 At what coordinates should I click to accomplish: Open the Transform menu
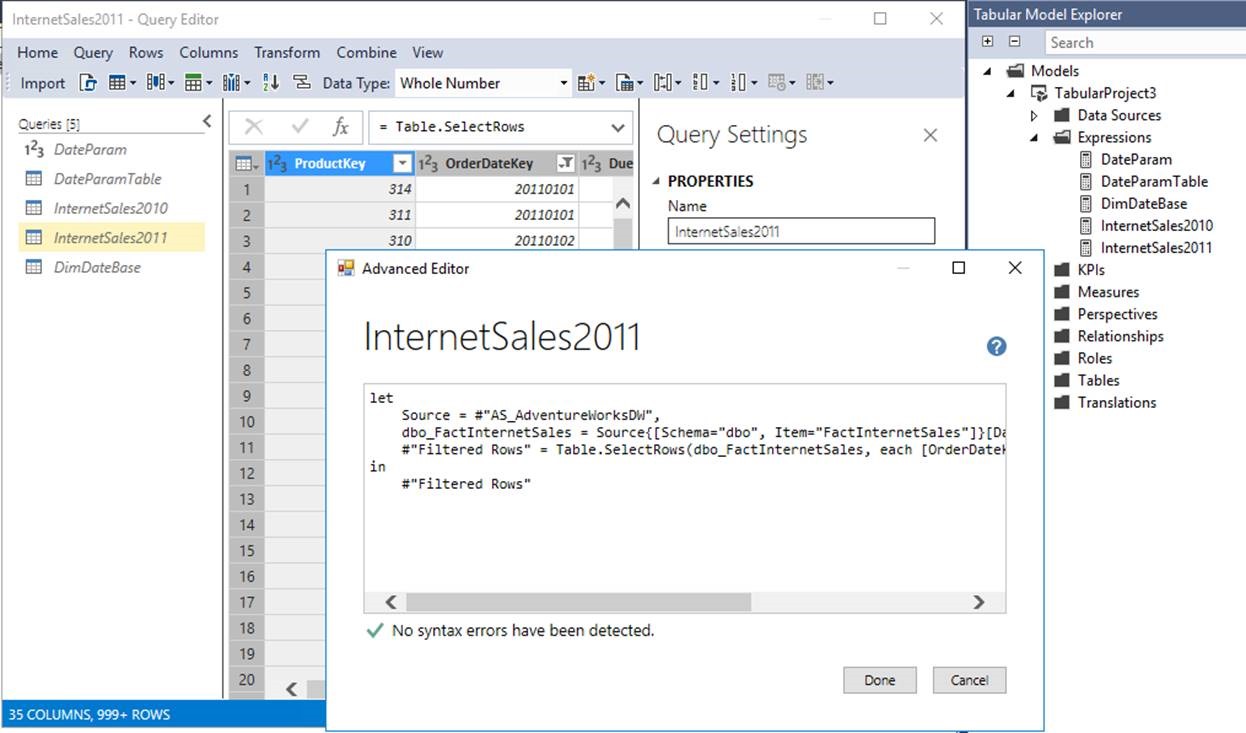pyautogui.click(x=287, y=52)
